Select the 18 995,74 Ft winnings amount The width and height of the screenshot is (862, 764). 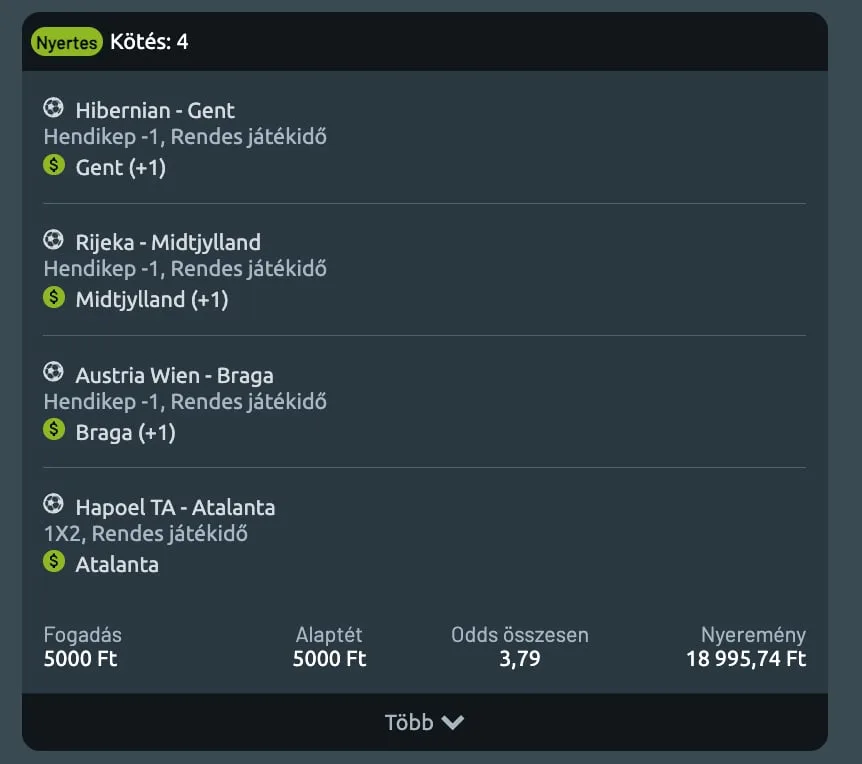click(746, 658)
